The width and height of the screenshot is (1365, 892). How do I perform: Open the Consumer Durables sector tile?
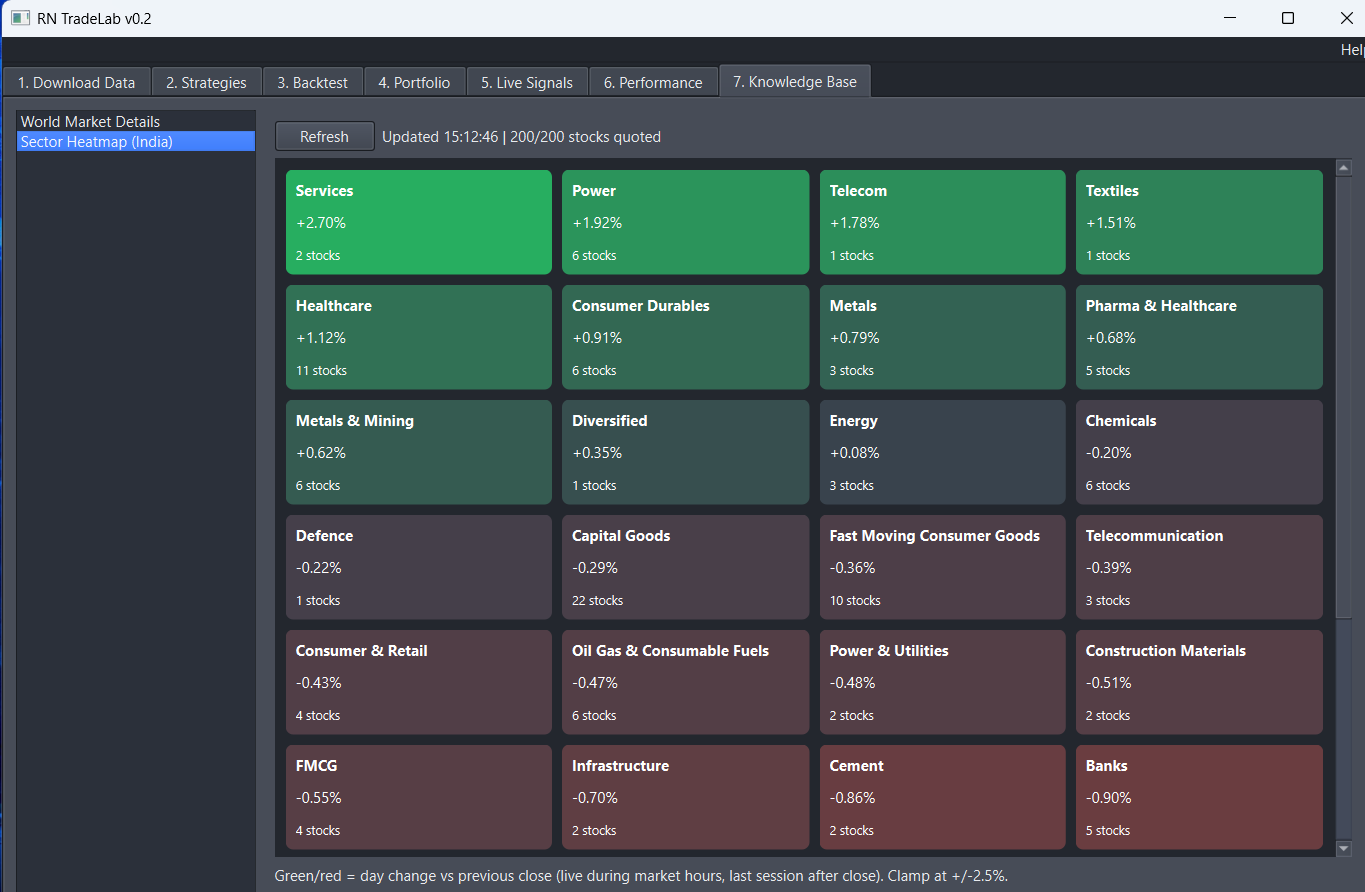tap(685, 337)
